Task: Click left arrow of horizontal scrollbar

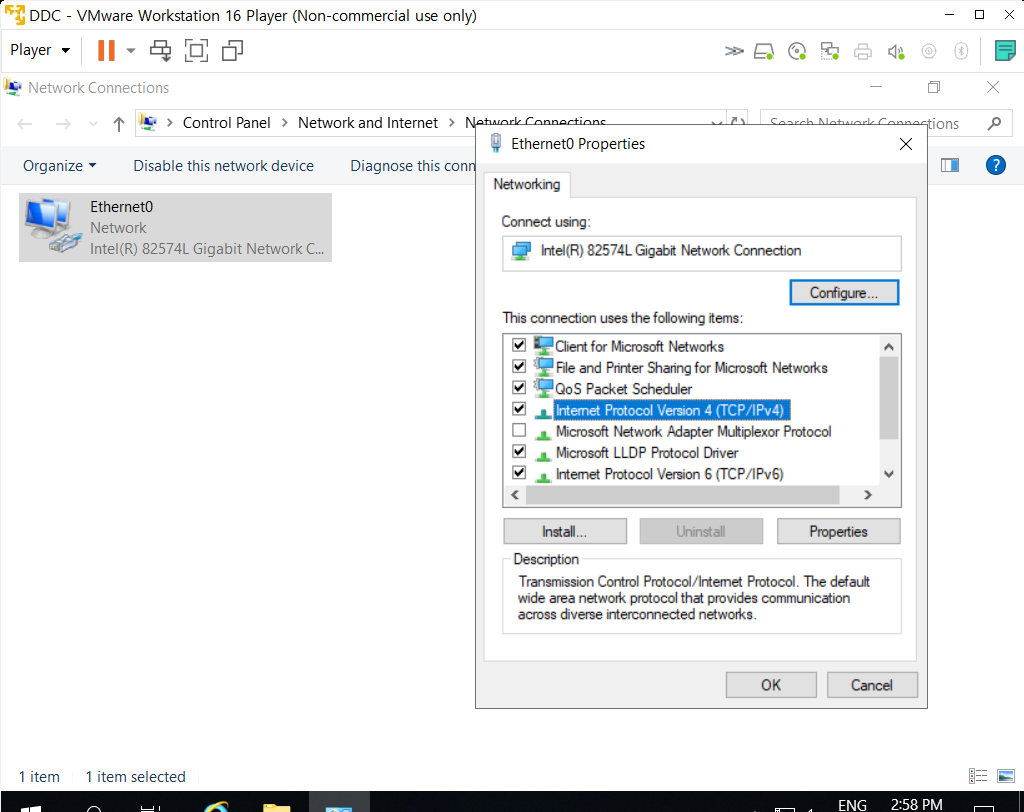Action: click(x=515, y=495)
